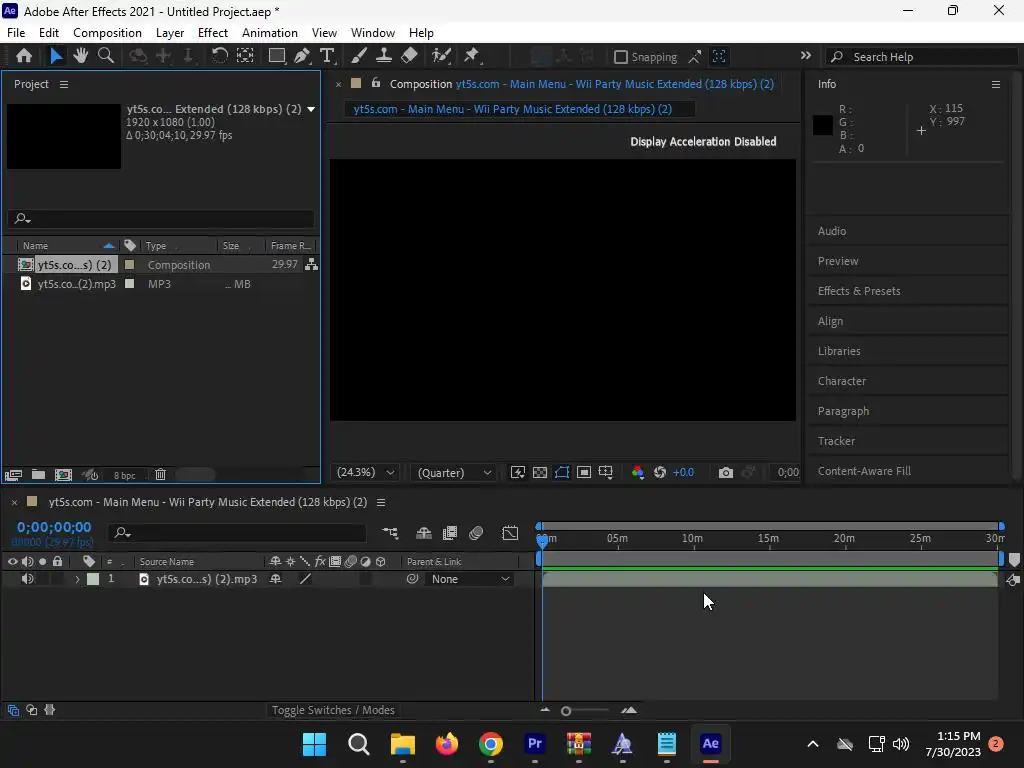Open the Composition menu
Viewport: 1024px width, 768px height.
pos(107,33)
